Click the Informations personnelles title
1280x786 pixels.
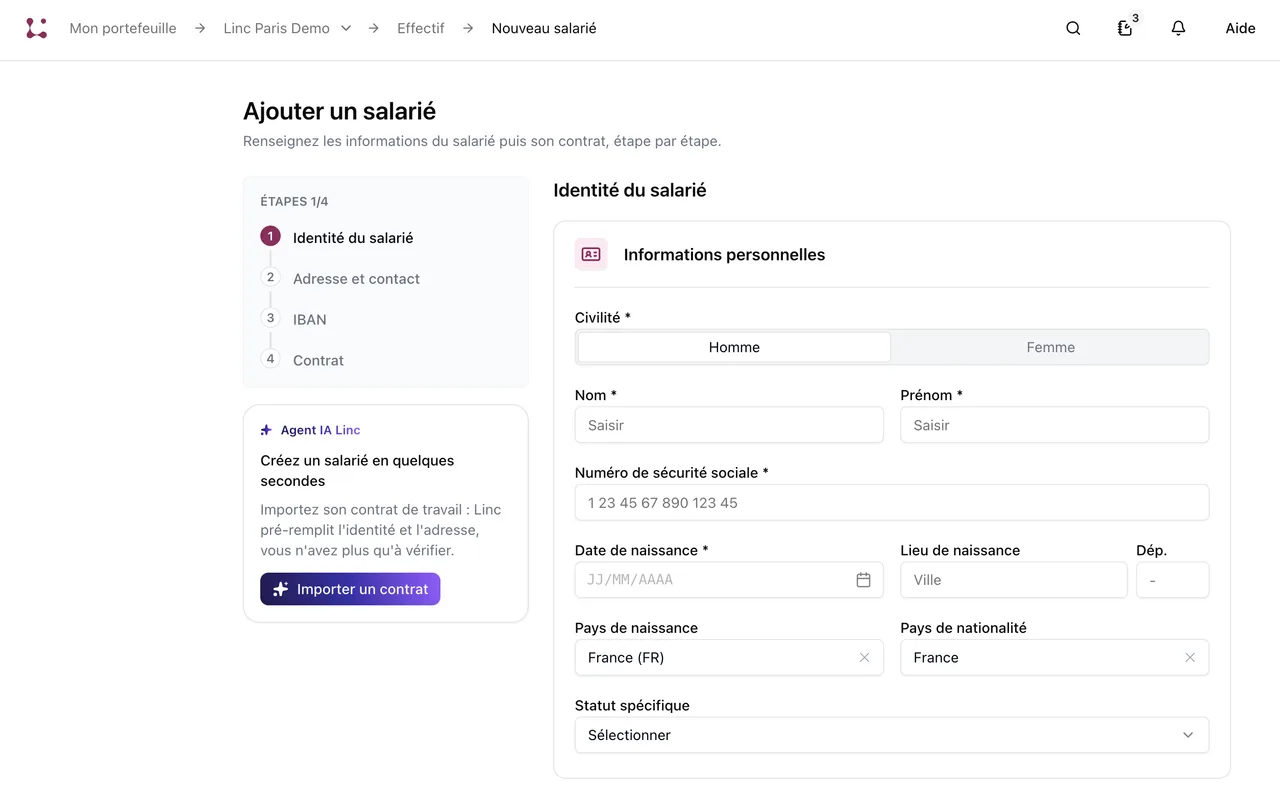coord(724,254)
